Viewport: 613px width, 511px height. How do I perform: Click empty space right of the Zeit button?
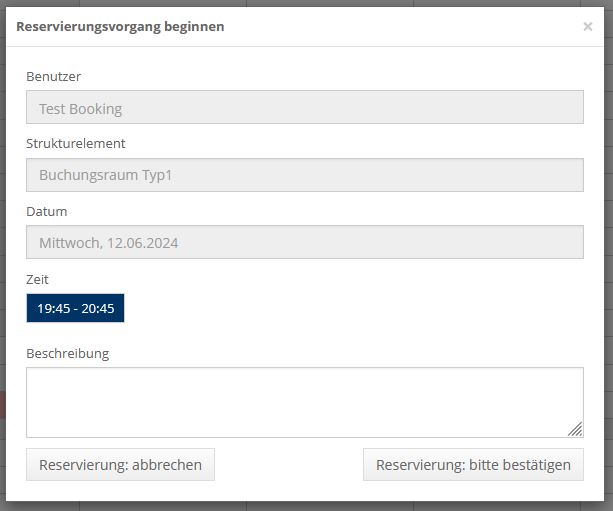click(350, 309)
